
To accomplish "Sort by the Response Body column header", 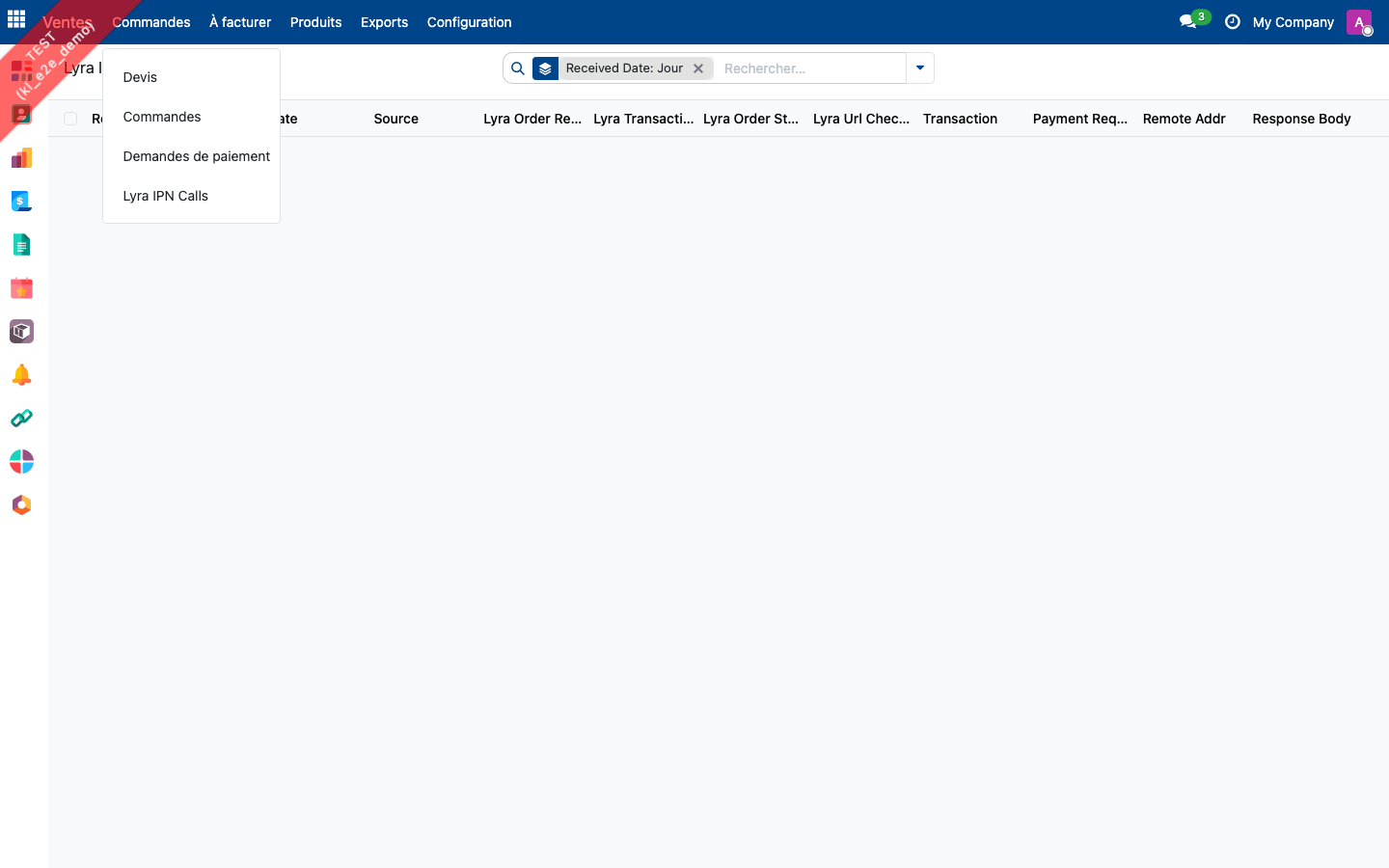I will pyautogui.click(x=1302, y=119).
